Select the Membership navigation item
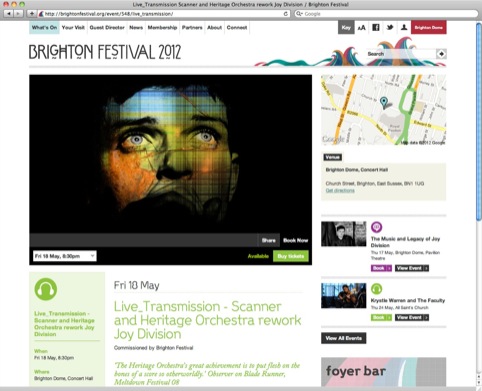 click(162, 28)
